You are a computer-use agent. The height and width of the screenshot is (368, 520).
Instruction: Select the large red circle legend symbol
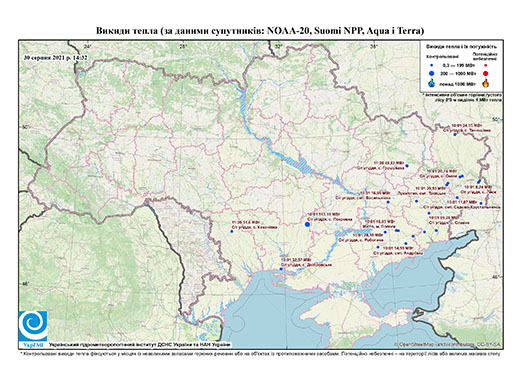pos(485,74)
